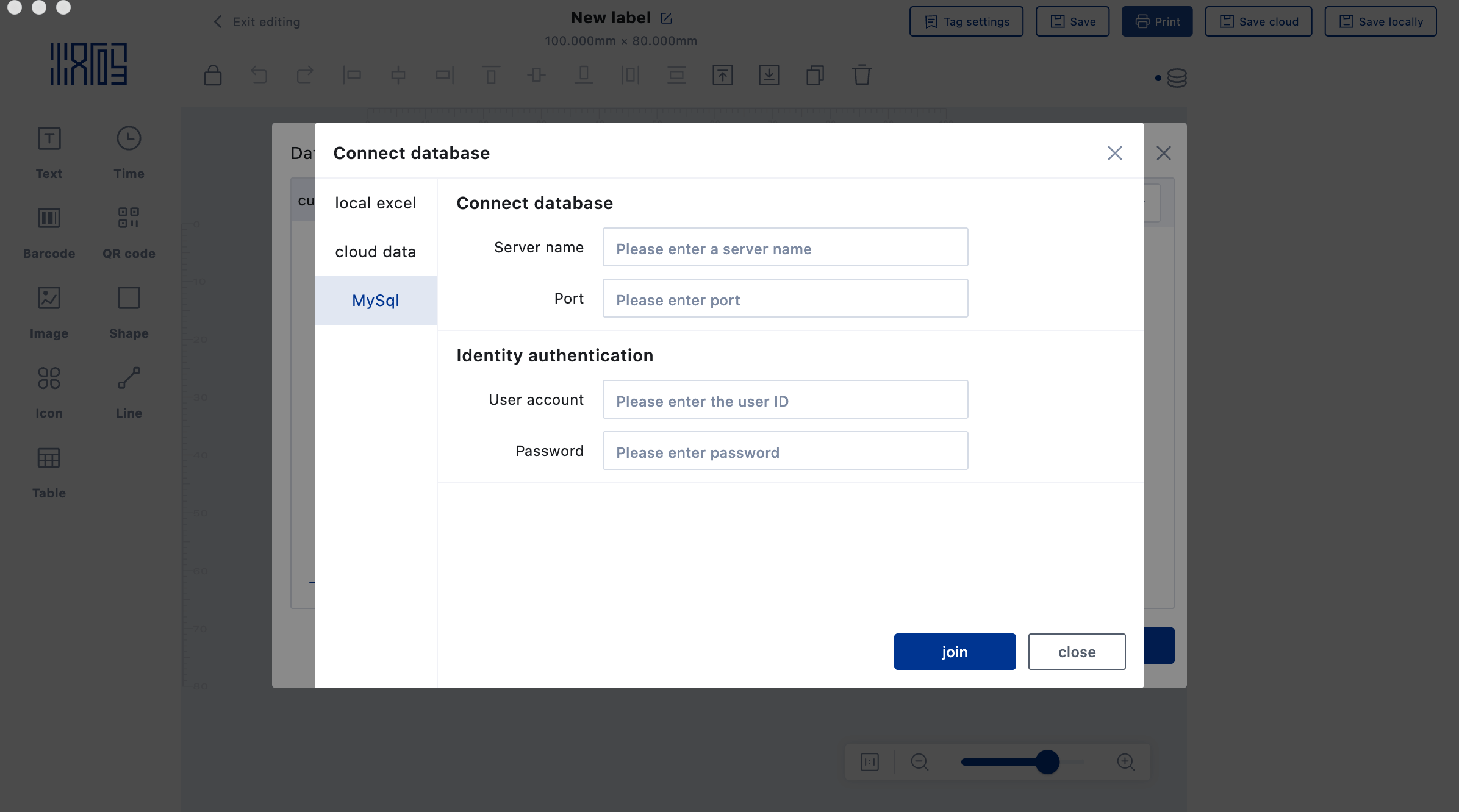Screen dimensions: 1459x812
Task: Open the cloud data tab
Action: point(376,252)
